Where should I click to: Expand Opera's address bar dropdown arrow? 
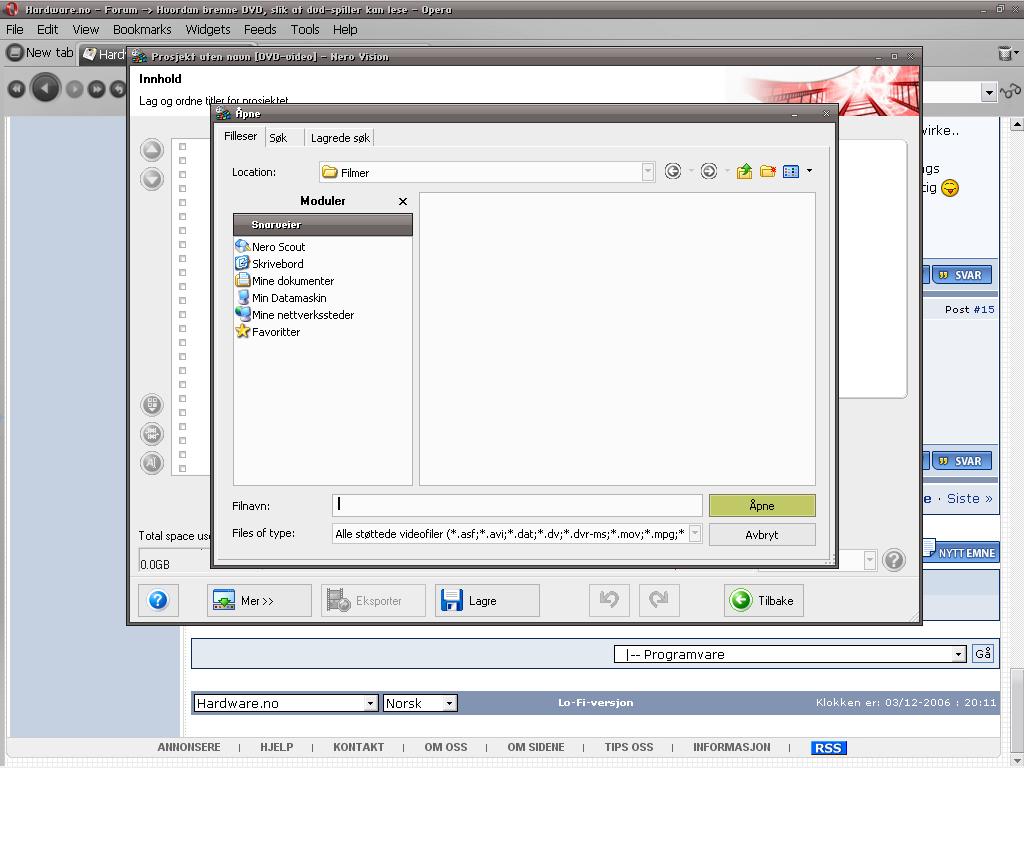[x=988, y=92]
